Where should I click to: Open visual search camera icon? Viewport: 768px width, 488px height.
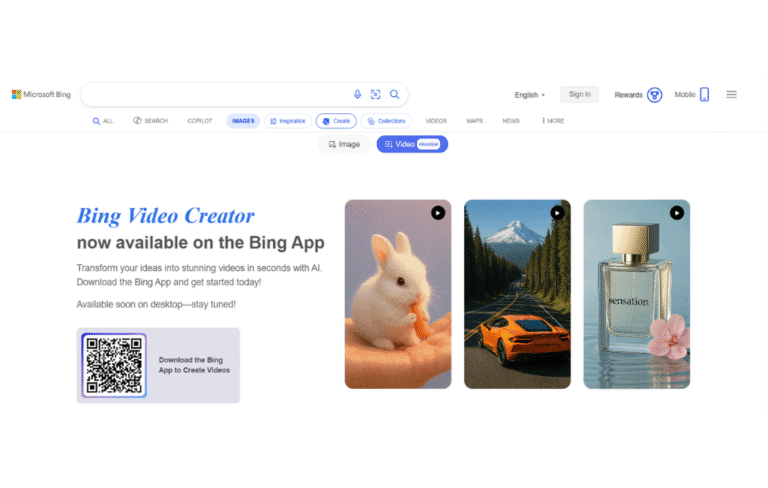pyautogui.click(x=376, y=94)
